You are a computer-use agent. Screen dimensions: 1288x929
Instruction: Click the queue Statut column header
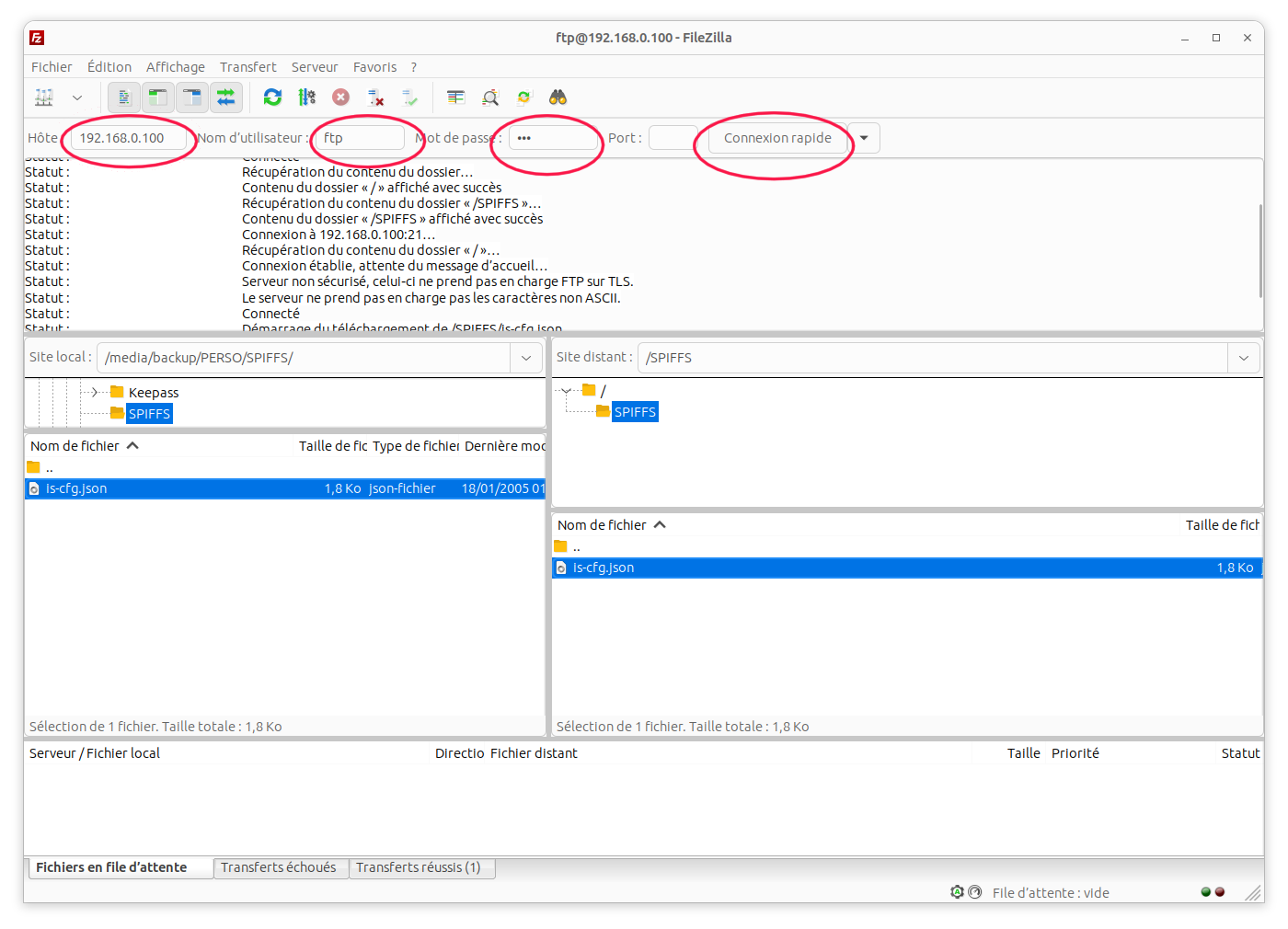tap(1240, 753)
